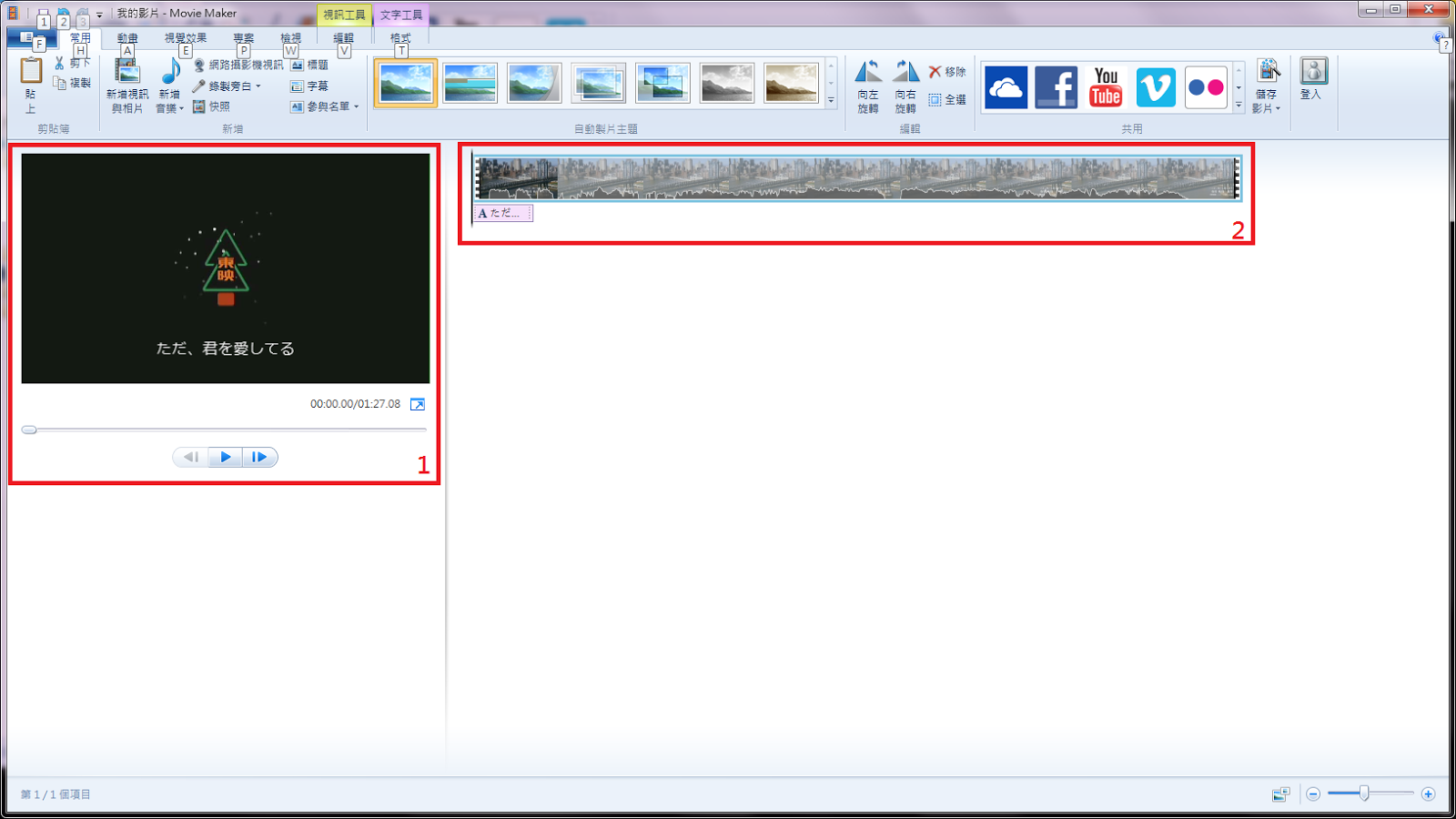
Task: Go to previous frame in preview
Action: (x=191, y=457)
